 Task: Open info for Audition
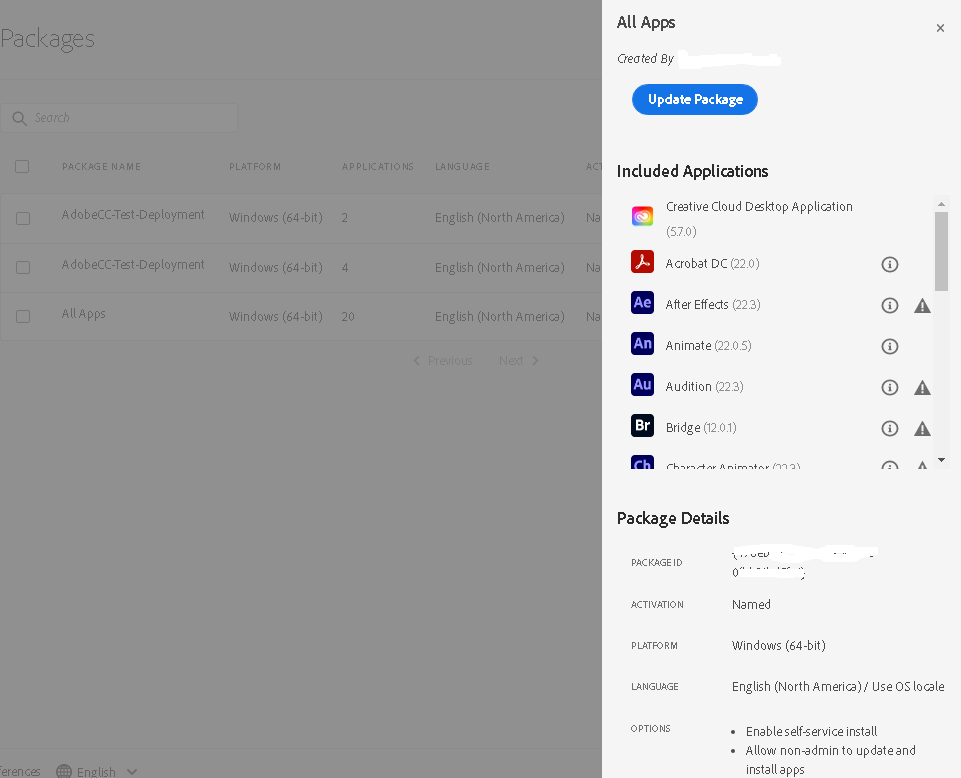(889, 387)
